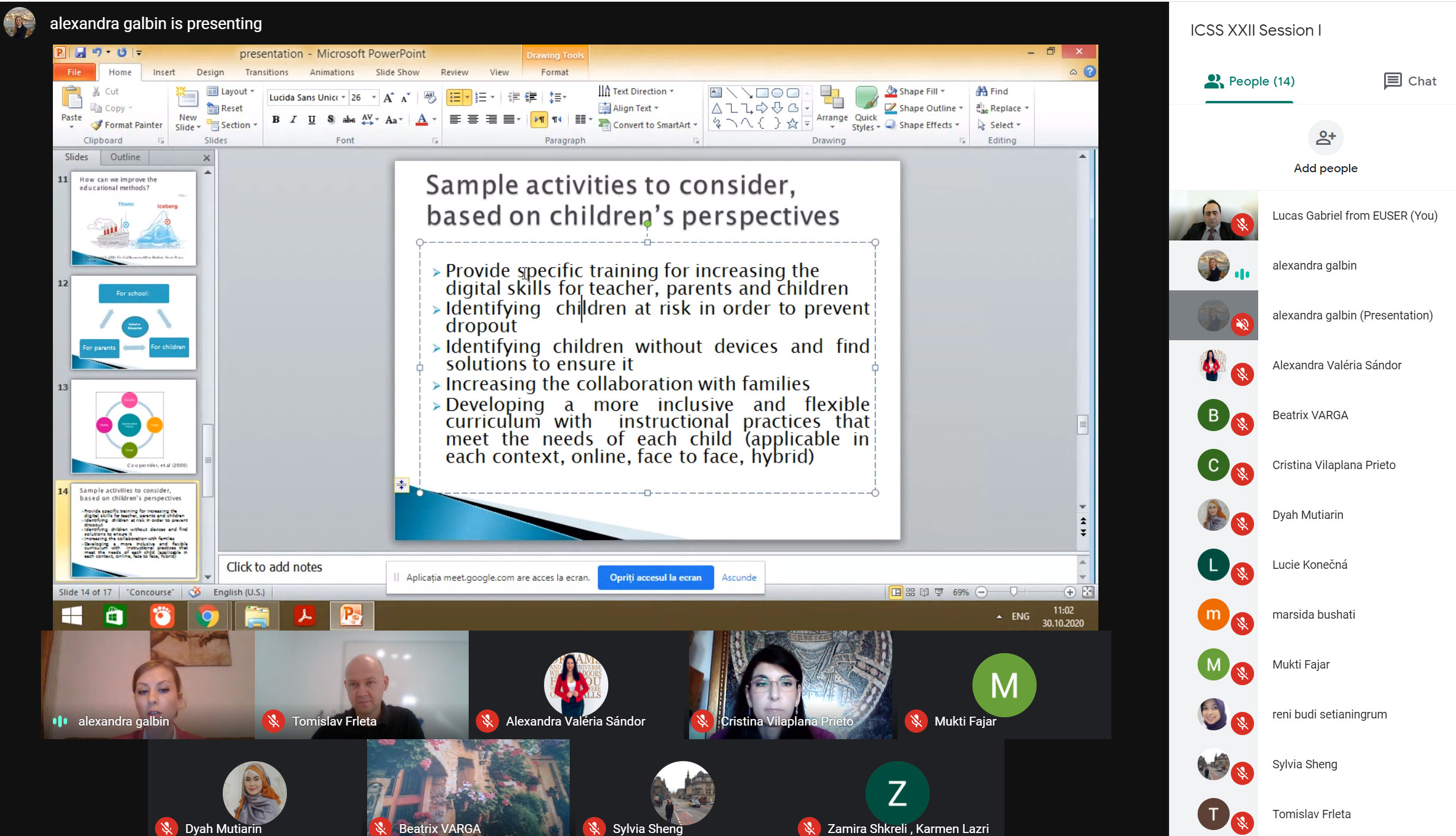Click Opriți accesul la ecran button
Viewport: 1456px width, 836px height.
click(x=655, y=577)
